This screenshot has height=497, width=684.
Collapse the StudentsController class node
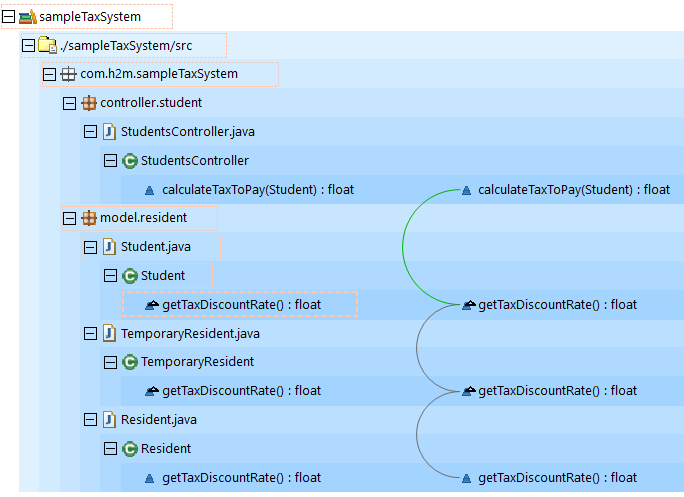point(110,161)
